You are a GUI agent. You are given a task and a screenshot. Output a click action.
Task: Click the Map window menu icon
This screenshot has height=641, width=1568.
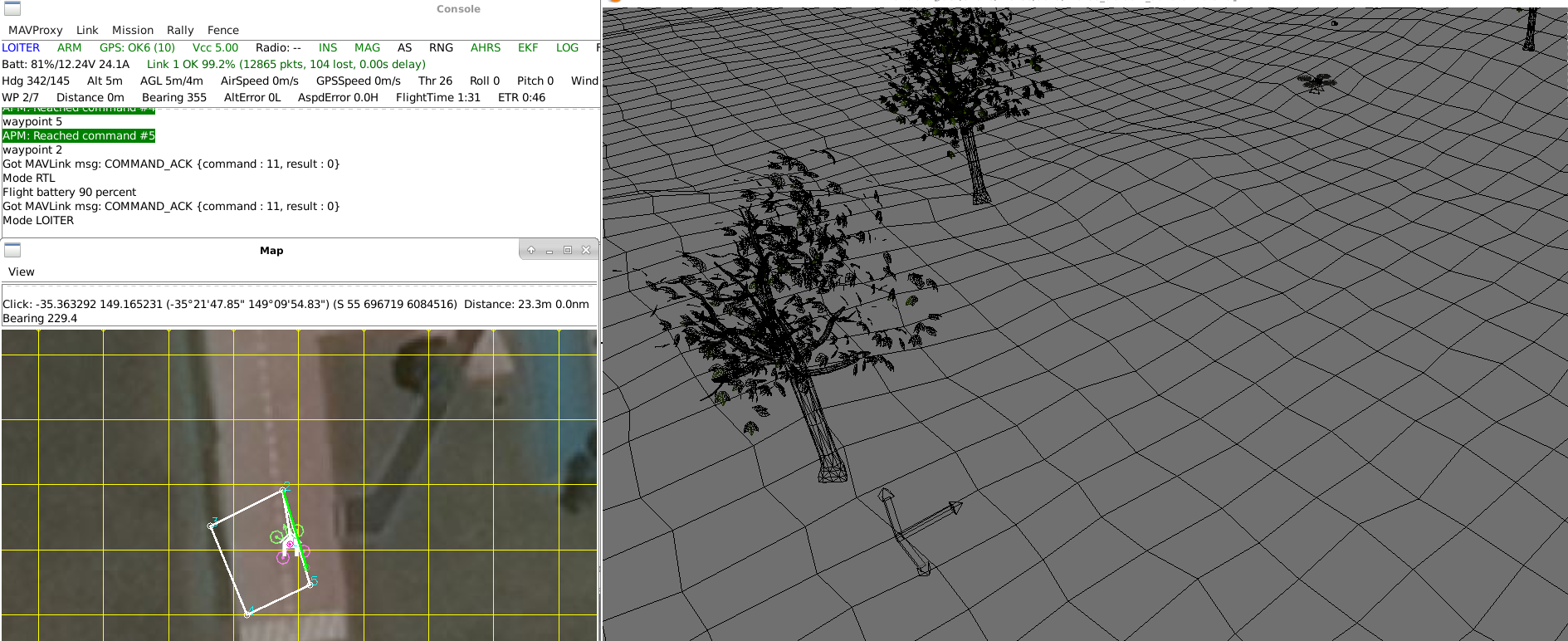tap(12, 250)
